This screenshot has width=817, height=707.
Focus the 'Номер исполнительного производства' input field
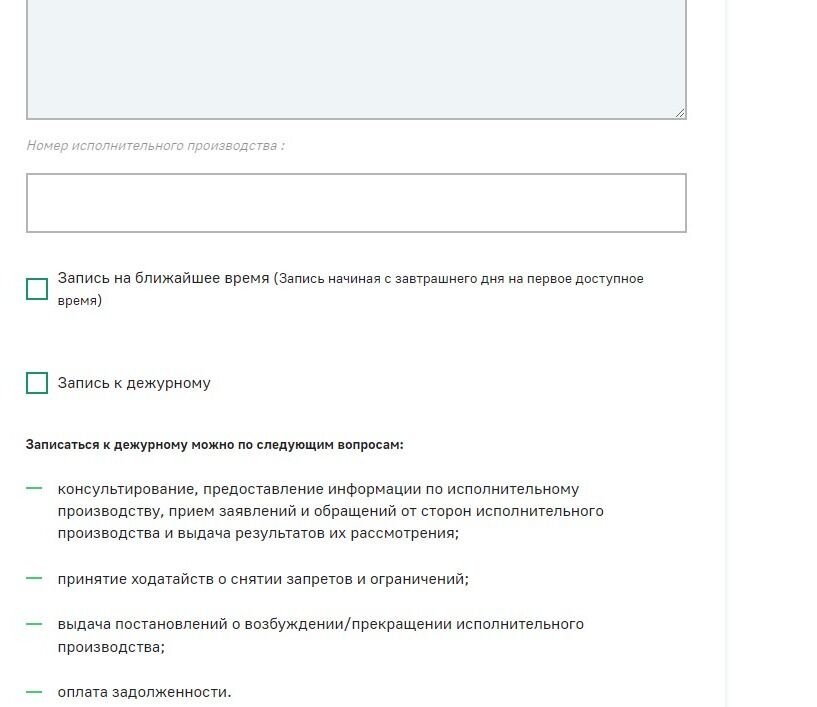pyautogui.click(x=356, y=203)
